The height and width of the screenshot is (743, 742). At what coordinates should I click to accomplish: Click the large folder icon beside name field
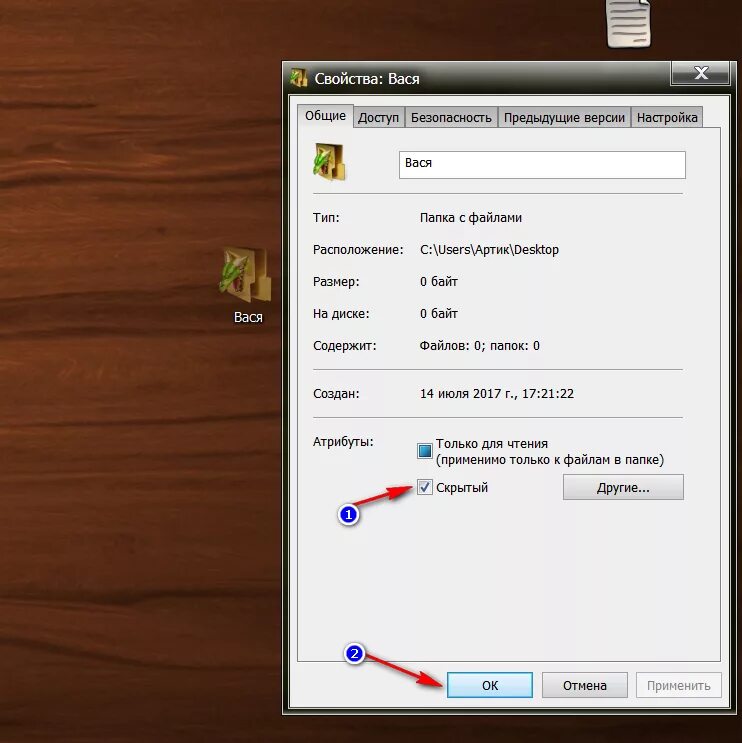click(329, 162)
